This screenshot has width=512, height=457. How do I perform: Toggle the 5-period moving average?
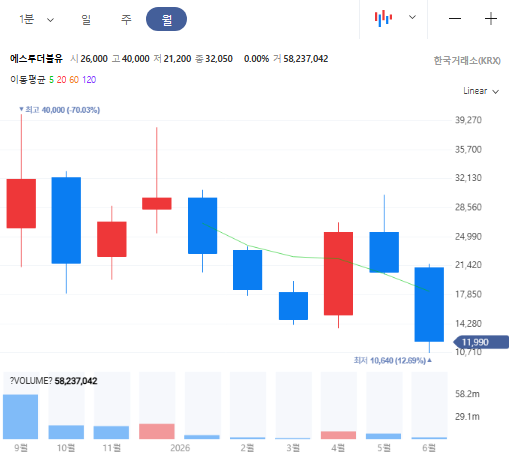pos(51,80)
